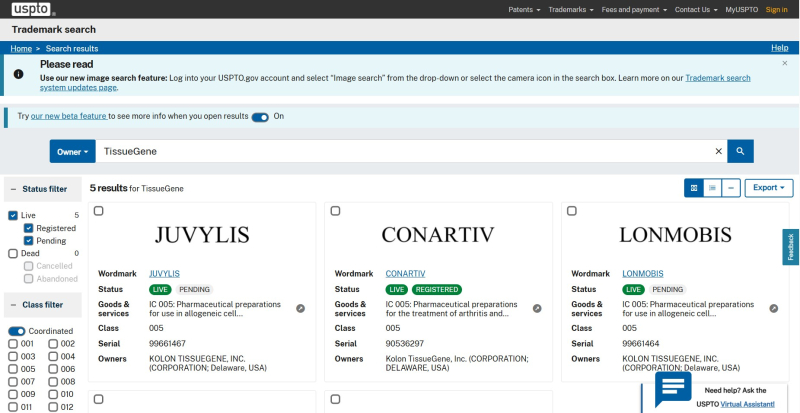Viewport: 800px width, 413px height.
Task: Uncheck the Pending status filter
Action: pos(29,240)
